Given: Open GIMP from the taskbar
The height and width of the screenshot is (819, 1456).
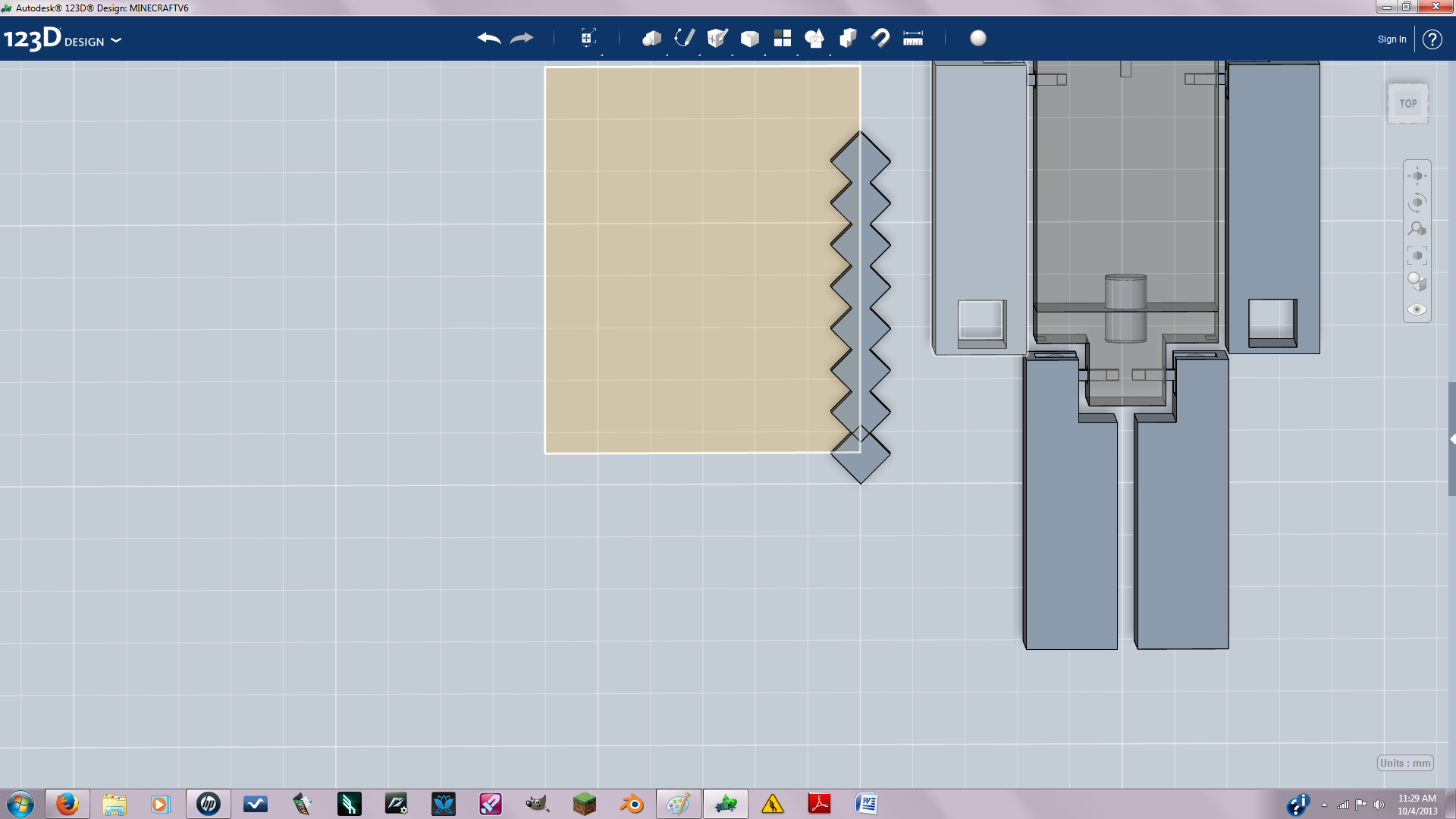Looking at the screenshot, I should click(x=537, y=804).
